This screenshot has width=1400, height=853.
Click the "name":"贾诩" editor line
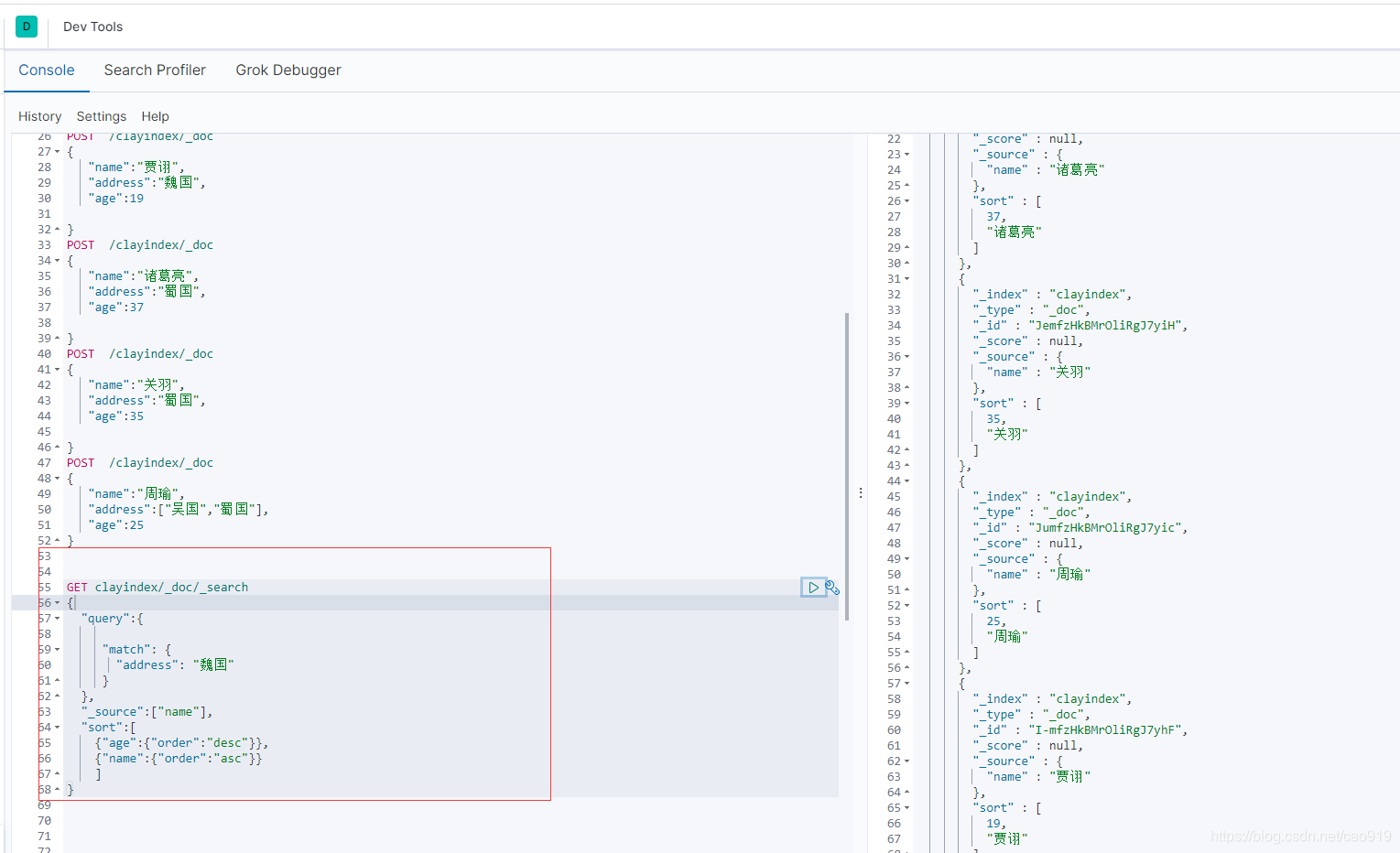[136, 167]
